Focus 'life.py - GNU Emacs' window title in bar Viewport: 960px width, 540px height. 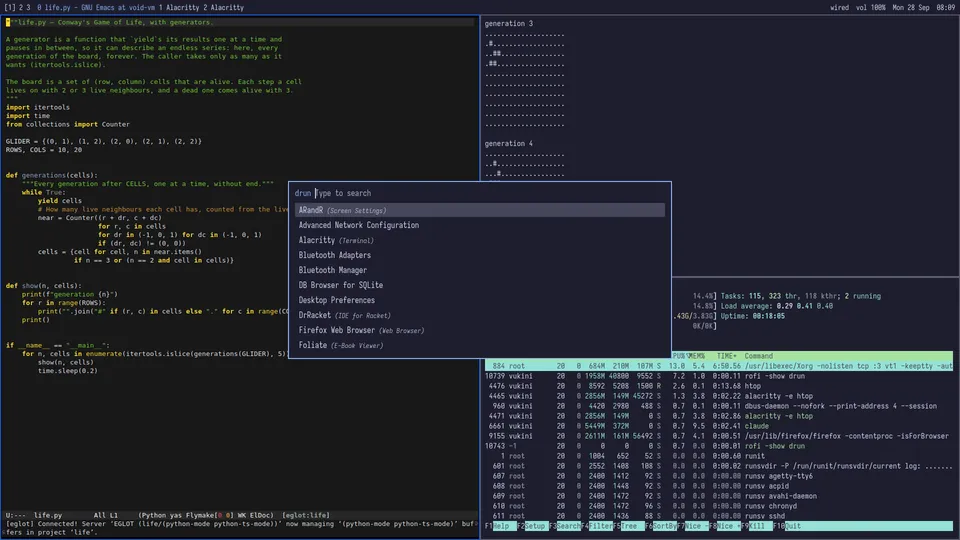click(x=96, y=7)
